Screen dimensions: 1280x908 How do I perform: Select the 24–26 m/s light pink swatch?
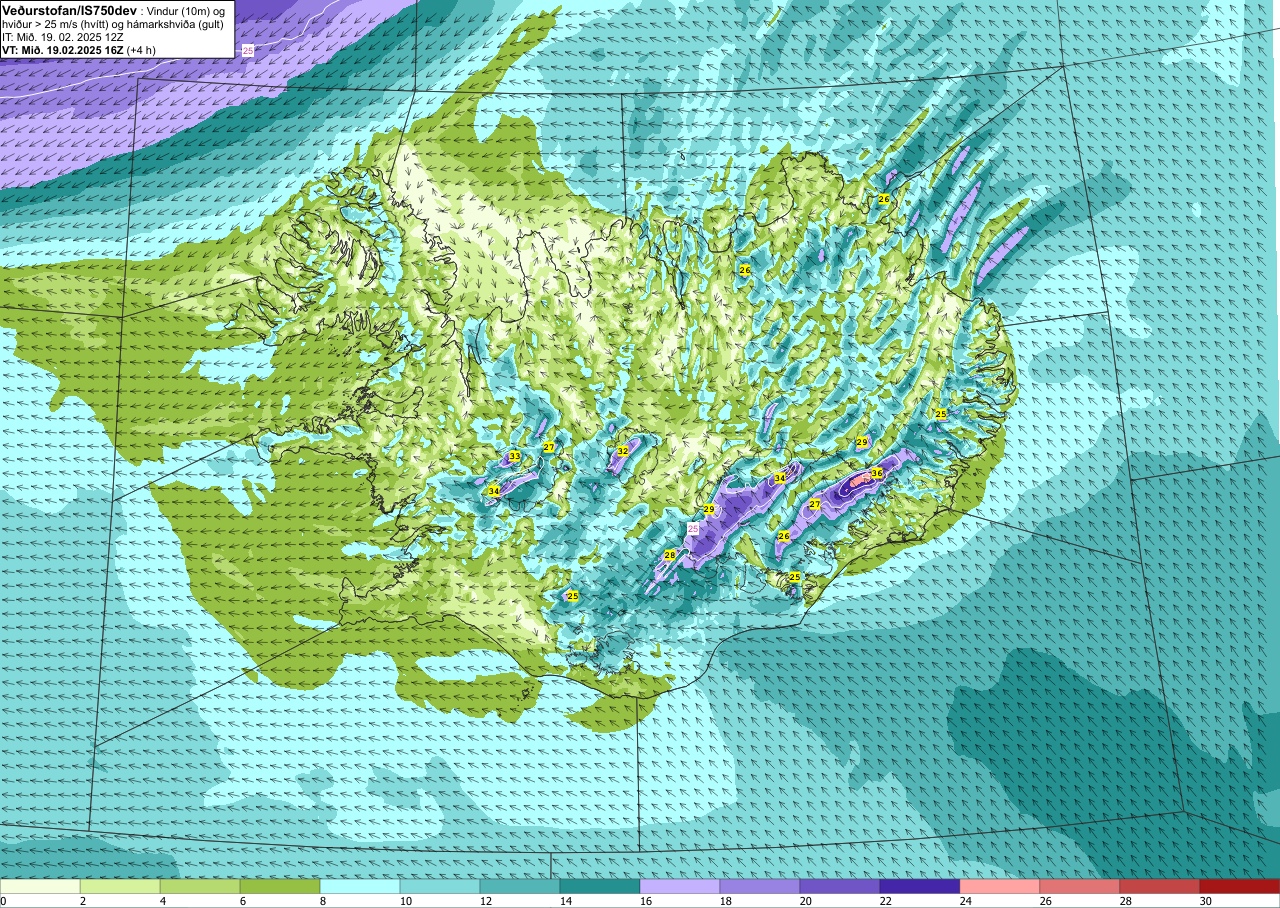click(1000, 886)
